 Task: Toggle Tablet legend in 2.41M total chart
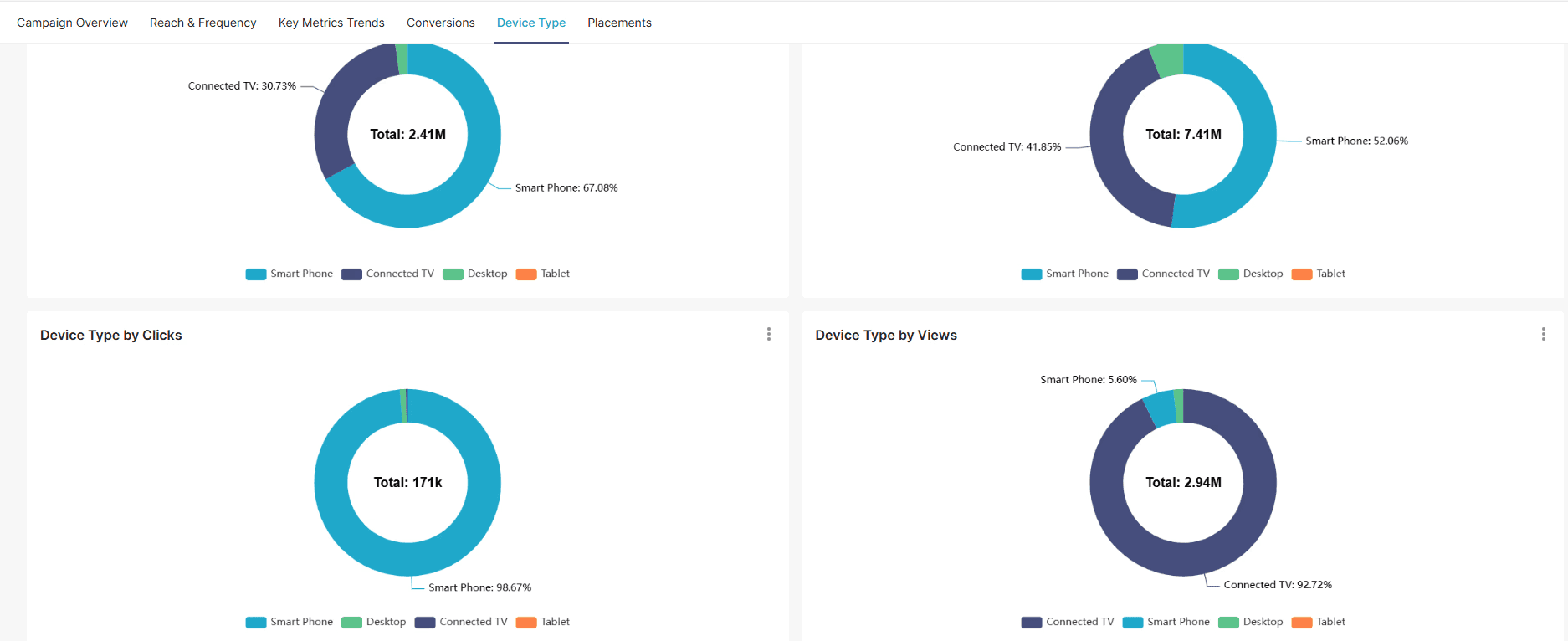coord(543,274)
